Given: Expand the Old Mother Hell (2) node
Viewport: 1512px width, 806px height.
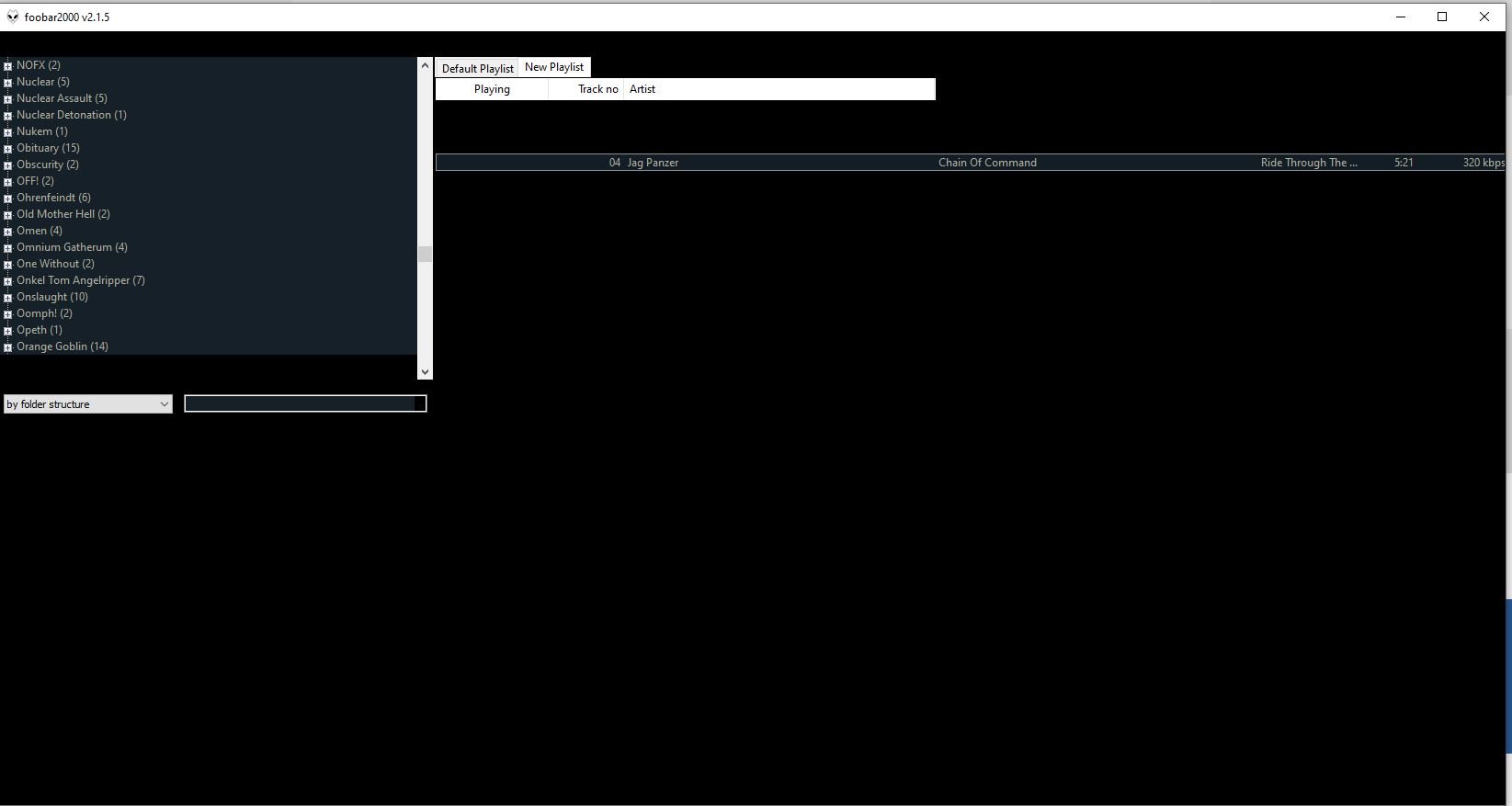Looking at the screenshot, I should click(7, 215).
